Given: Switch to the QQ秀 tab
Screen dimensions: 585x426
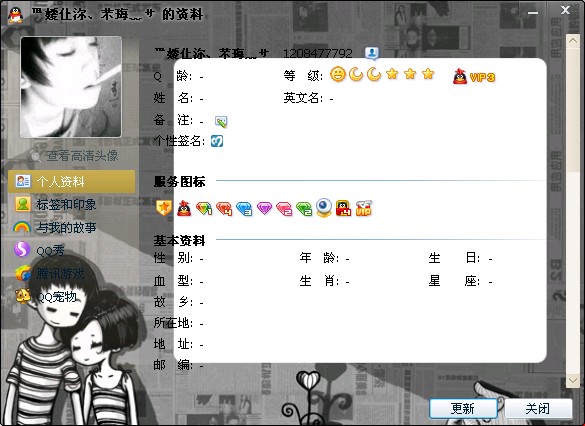Looking at the screenshot, I should [71, 250].
